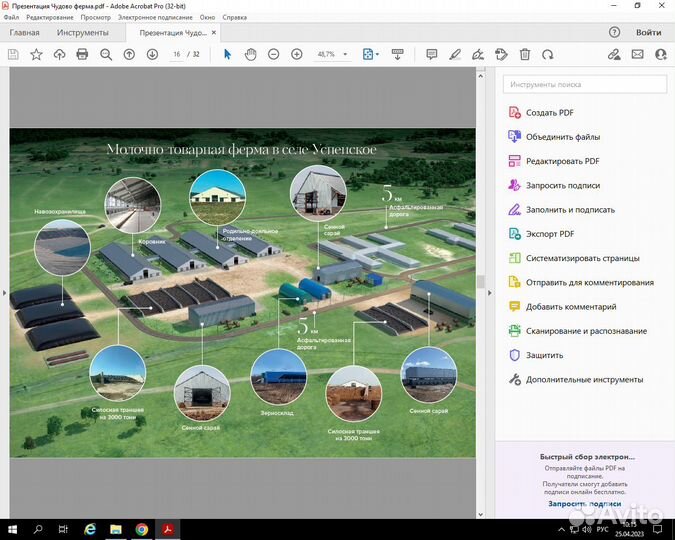Open Chrome from the Windows taskbar
This screenshot has height=540, width=675.
tap(142, 528)
